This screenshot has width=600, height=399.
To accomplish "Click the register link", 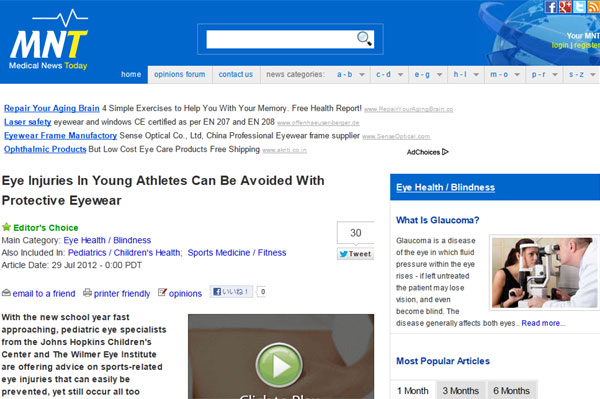I will (x=587, y=45).
